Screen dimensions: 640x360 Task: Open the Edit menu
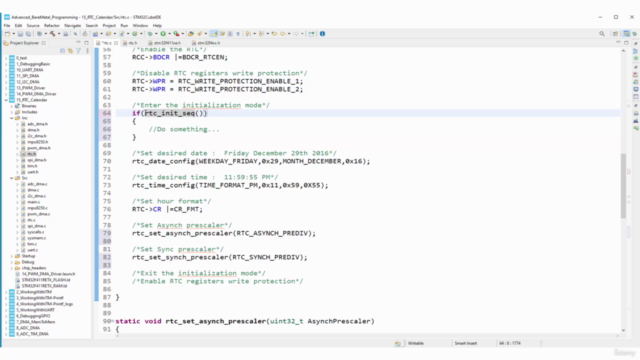click(18, 25)
